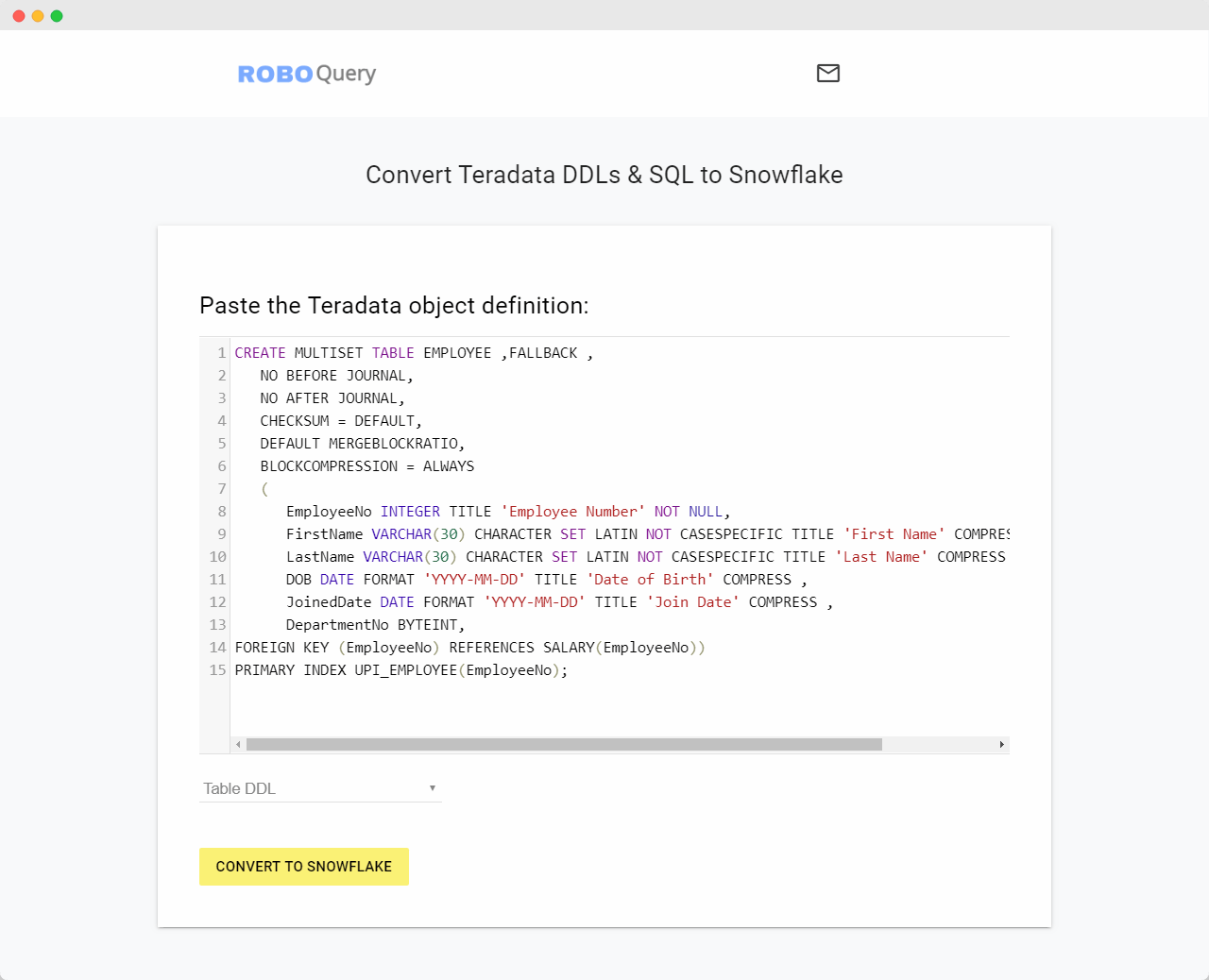Screen dimensions: 1209x980
Task: Click the yellow minimize traffic light button
Action: [38, 15]
